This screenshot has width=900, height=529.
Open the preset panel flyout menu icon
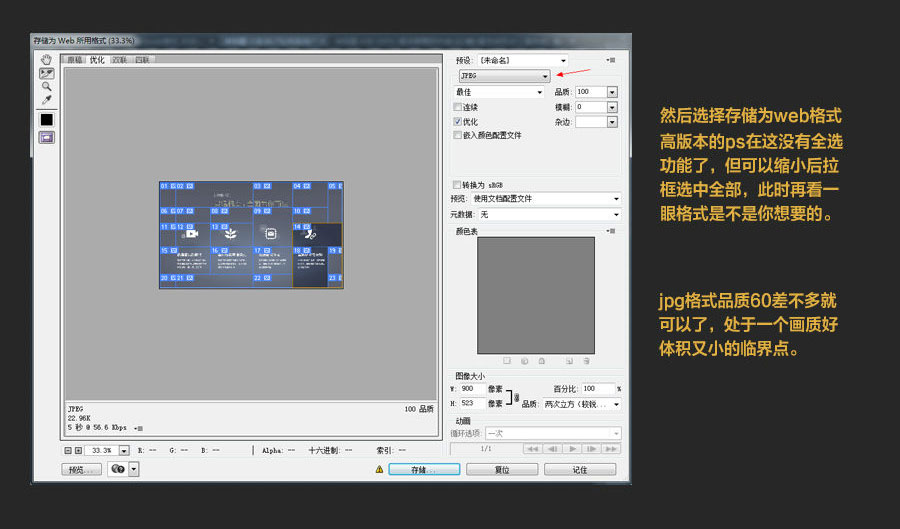(610, 61)
